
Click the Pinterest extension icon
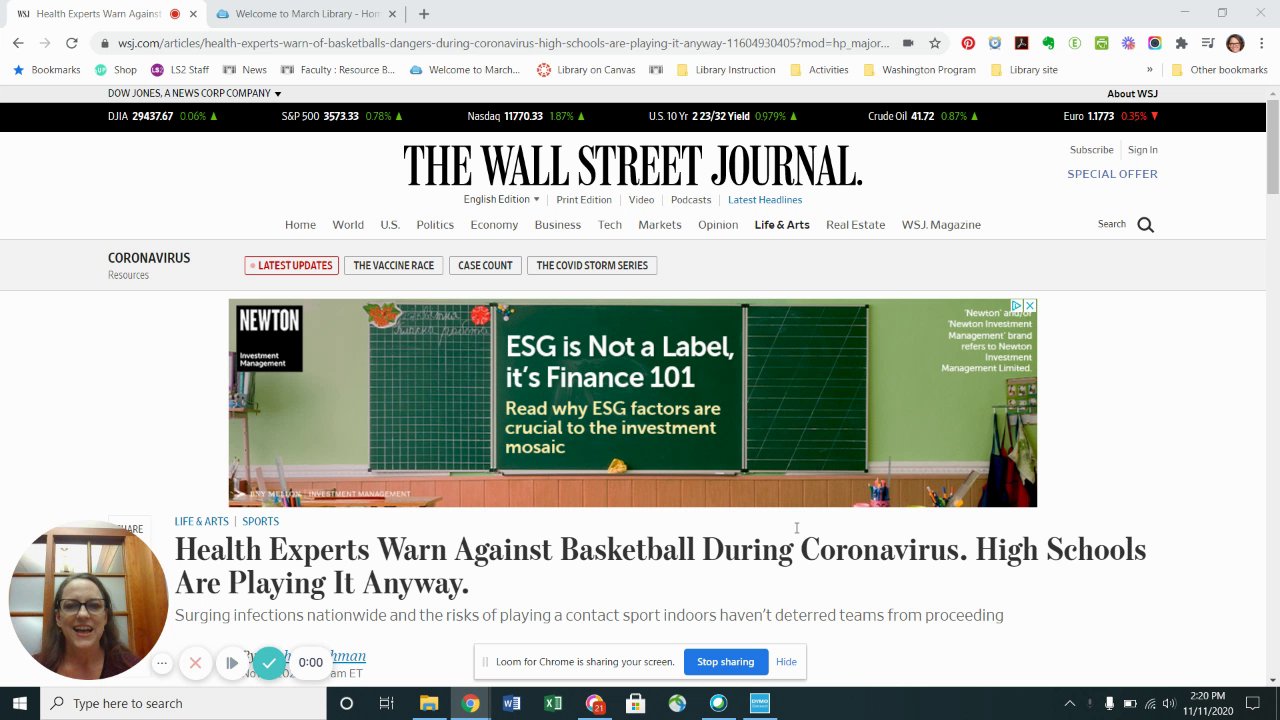click(x=968, y=43)
